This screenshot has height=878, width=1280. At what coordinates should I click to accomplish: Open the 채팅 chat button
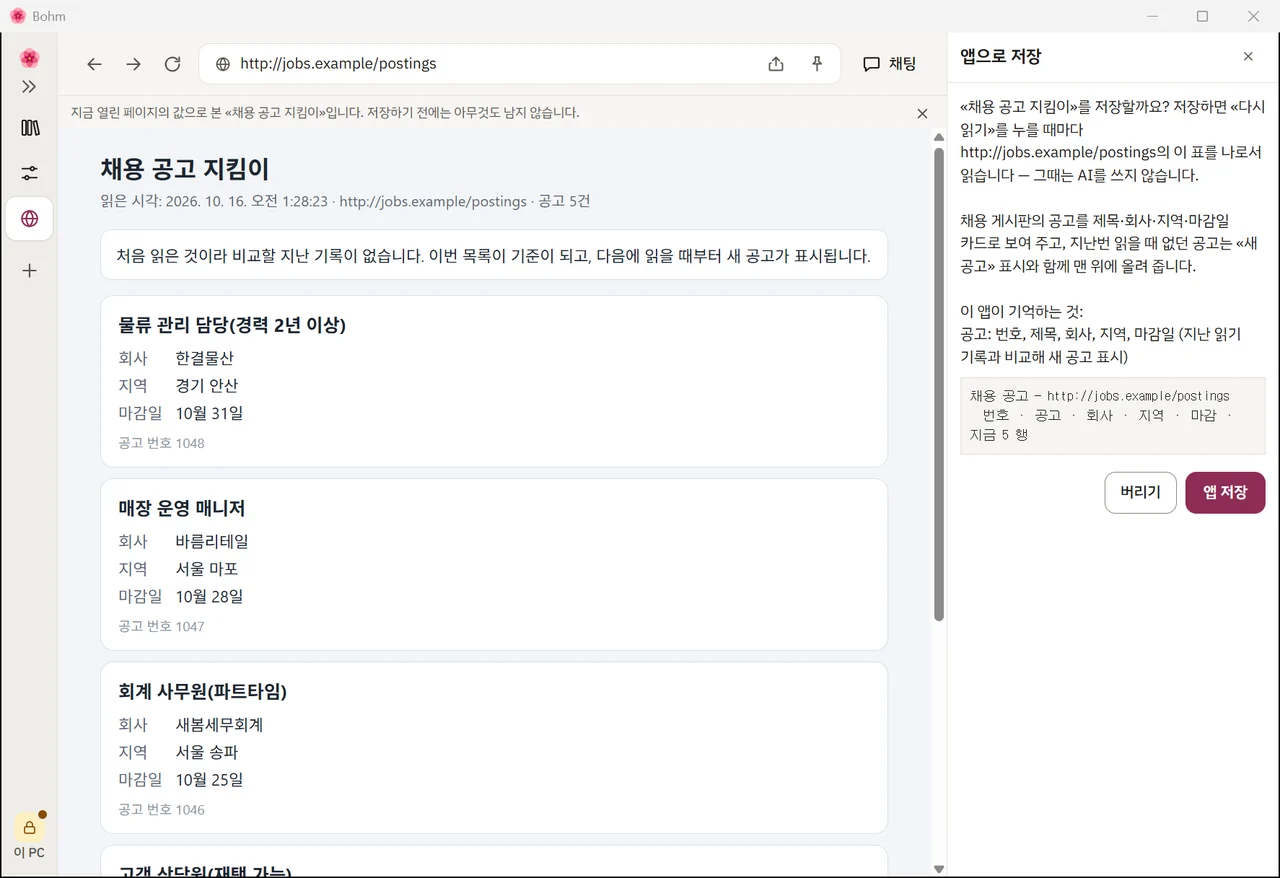(x=890, y=64)
